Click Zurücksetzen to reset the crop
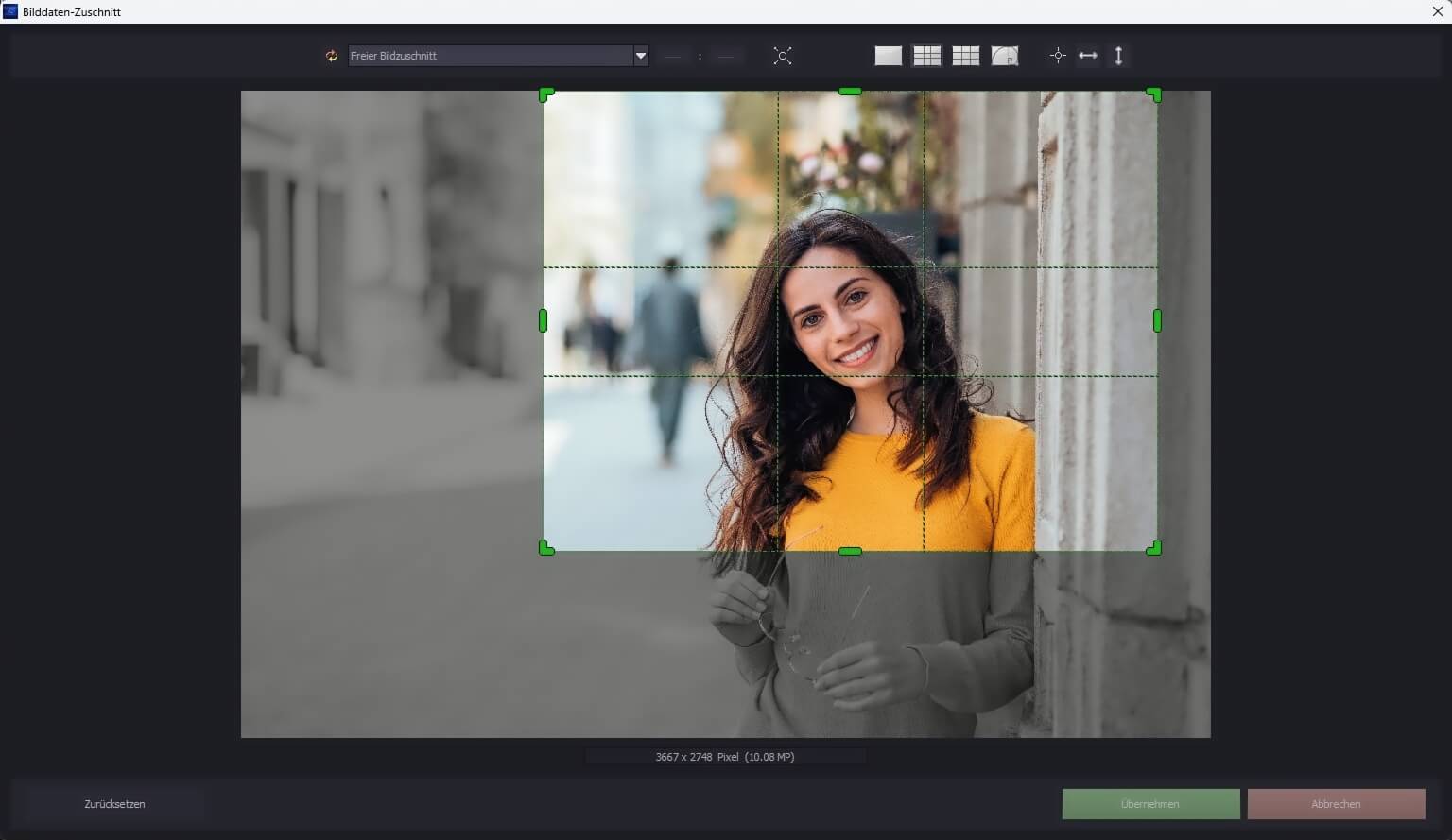The width and height of the screenshot is (1452, 840). pos(113,804)
